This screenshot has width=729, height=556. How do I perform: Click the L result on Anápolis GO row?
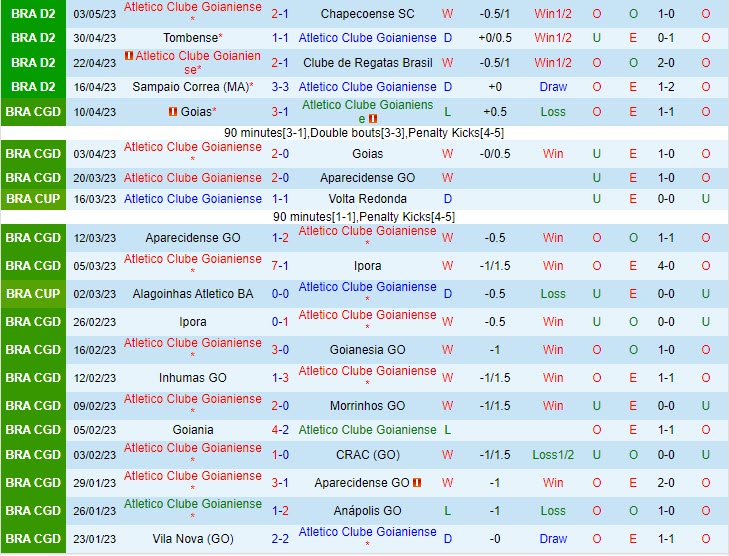[x=447, y=511]
